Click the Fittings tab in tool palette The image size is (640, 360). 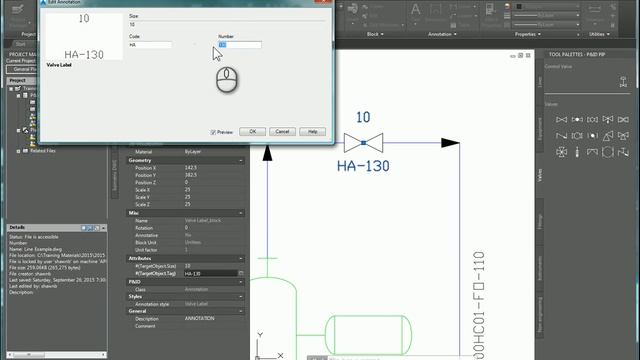point(540,222)
